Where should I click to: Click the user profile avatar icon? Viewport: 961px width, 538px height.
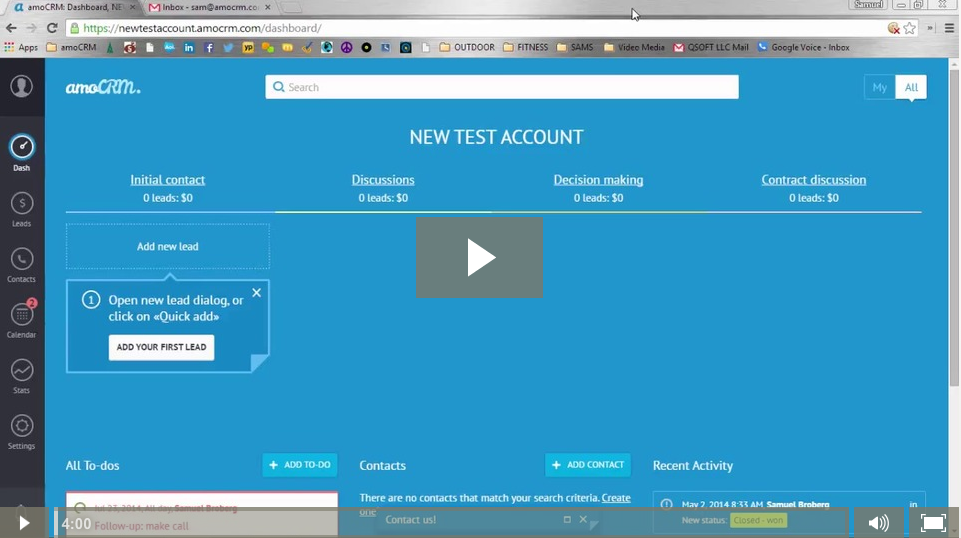point(21,86)
